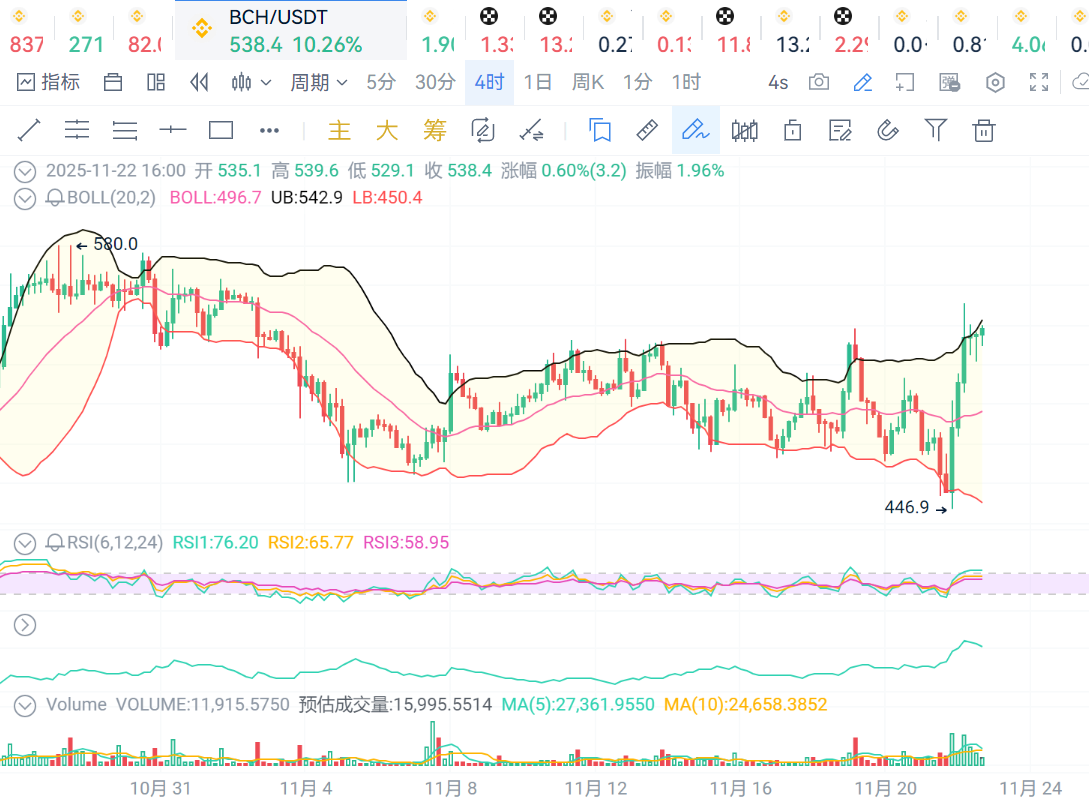Toggle the pen drawing mode in top toolbar
This screenshot has width=1089, height=808.
[862, 82]
